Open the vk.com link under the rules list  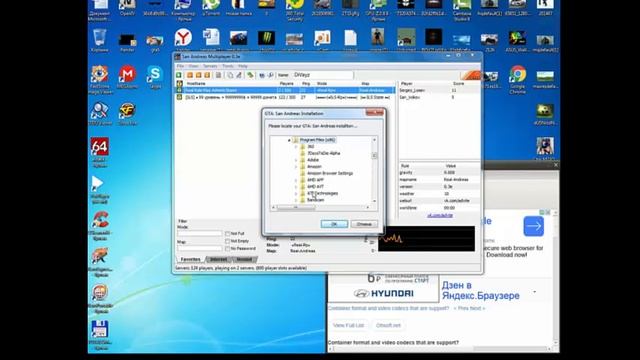coord(440,215)
